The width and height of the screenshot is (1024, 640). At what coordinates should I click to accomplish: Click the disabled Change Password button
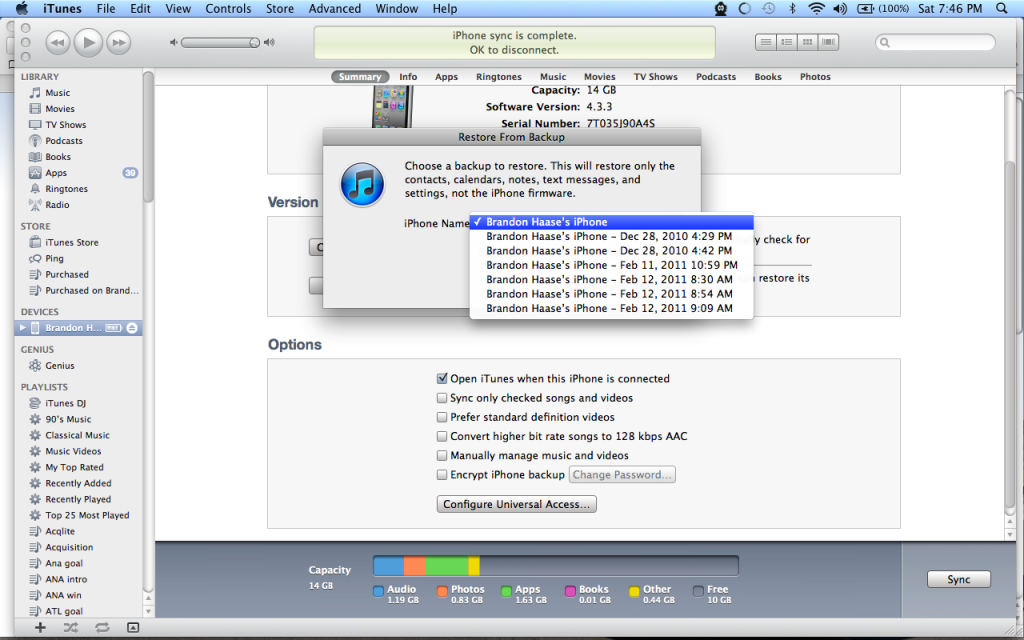point(622,475)
